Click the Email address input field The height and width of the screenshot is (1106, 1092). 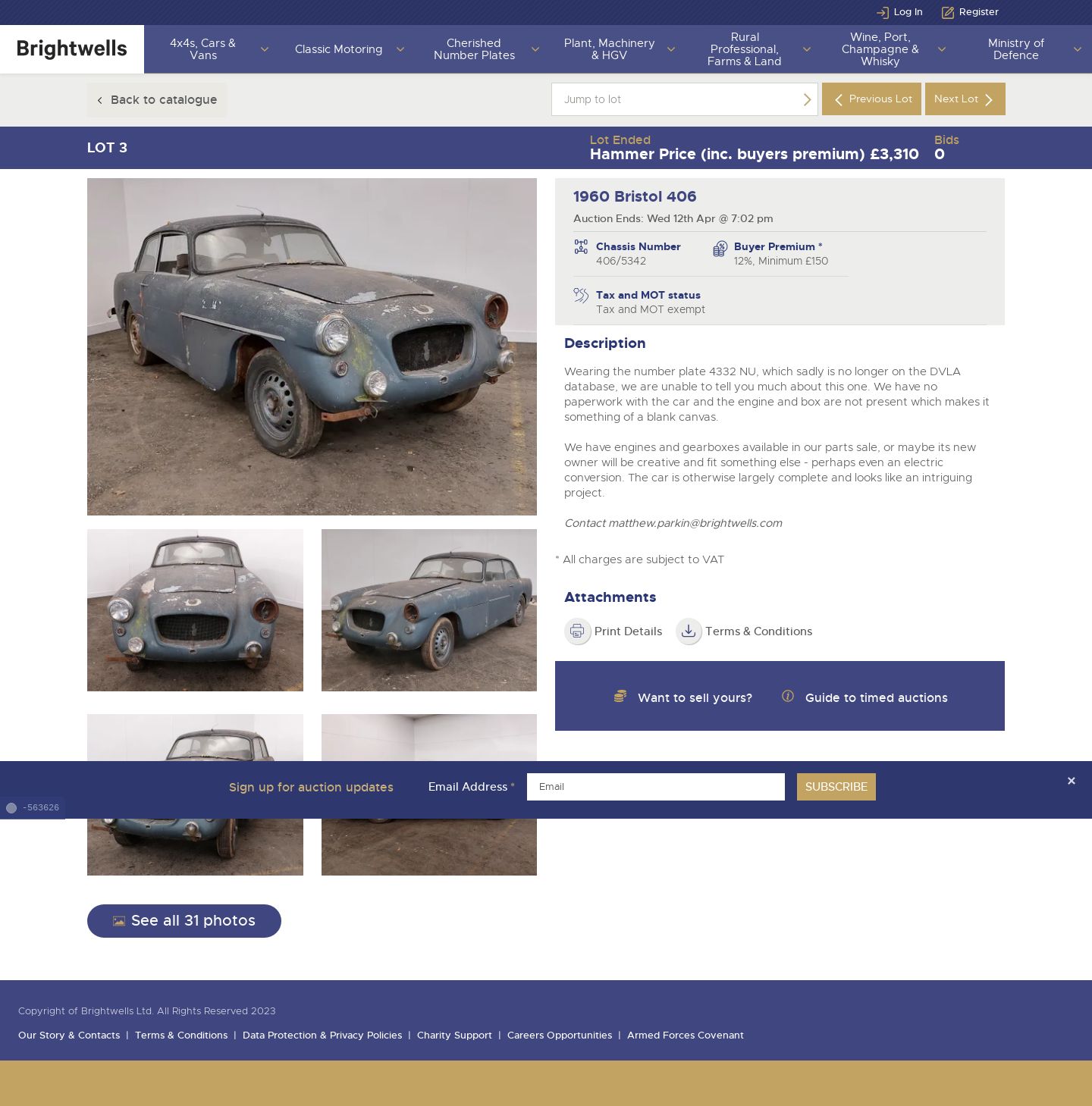[x=656, y=787]
